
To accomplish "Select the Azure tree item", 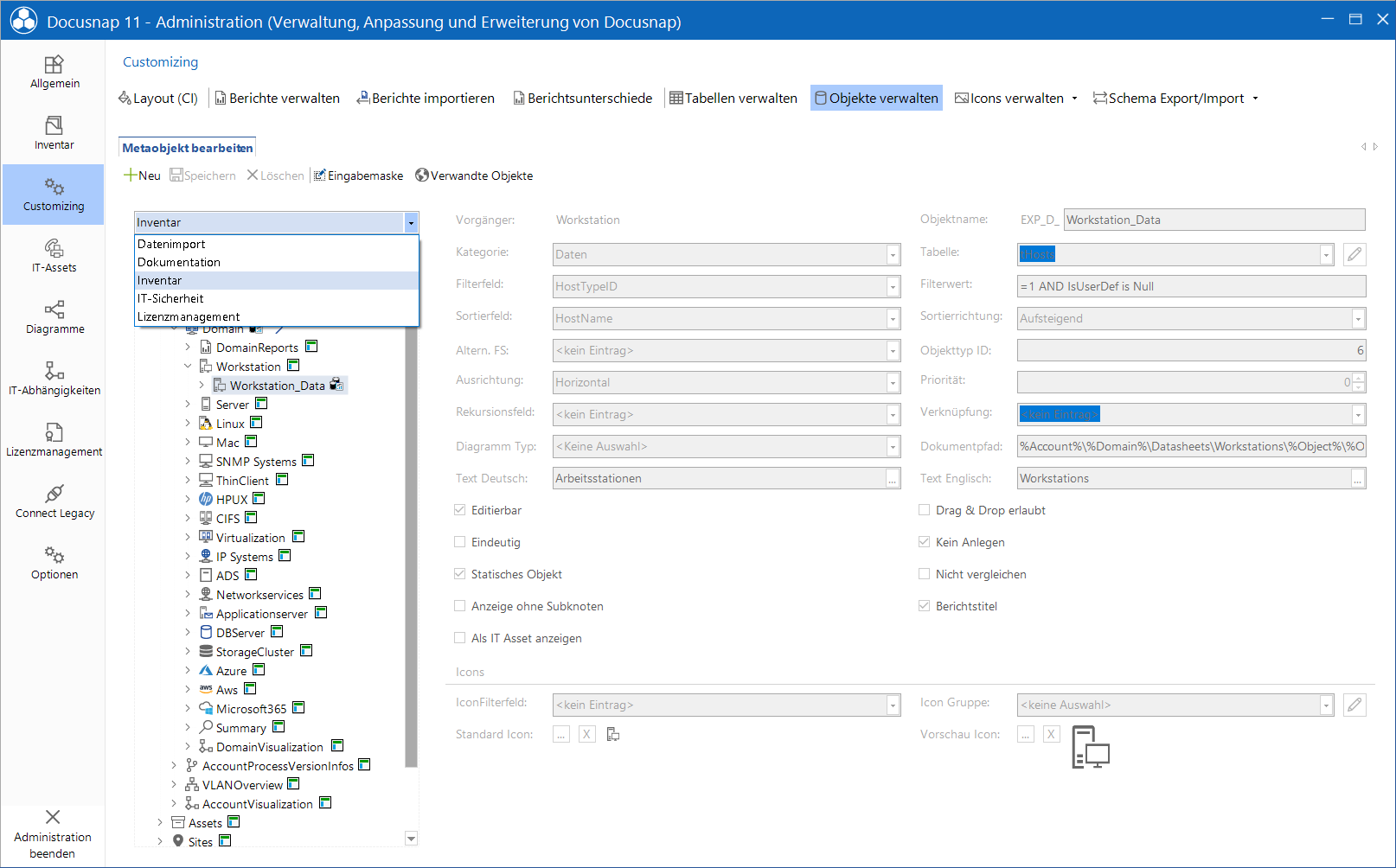I will 231,671.
